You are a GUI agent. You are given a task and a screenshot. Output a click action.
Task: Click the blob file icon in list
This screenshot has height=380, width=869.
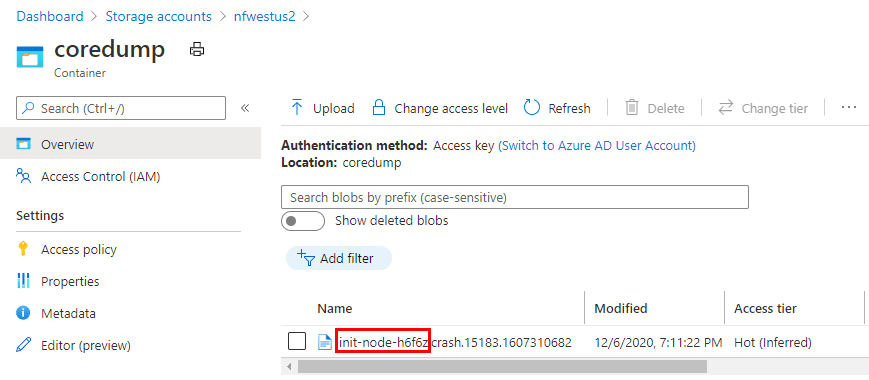tap(325, 343)
